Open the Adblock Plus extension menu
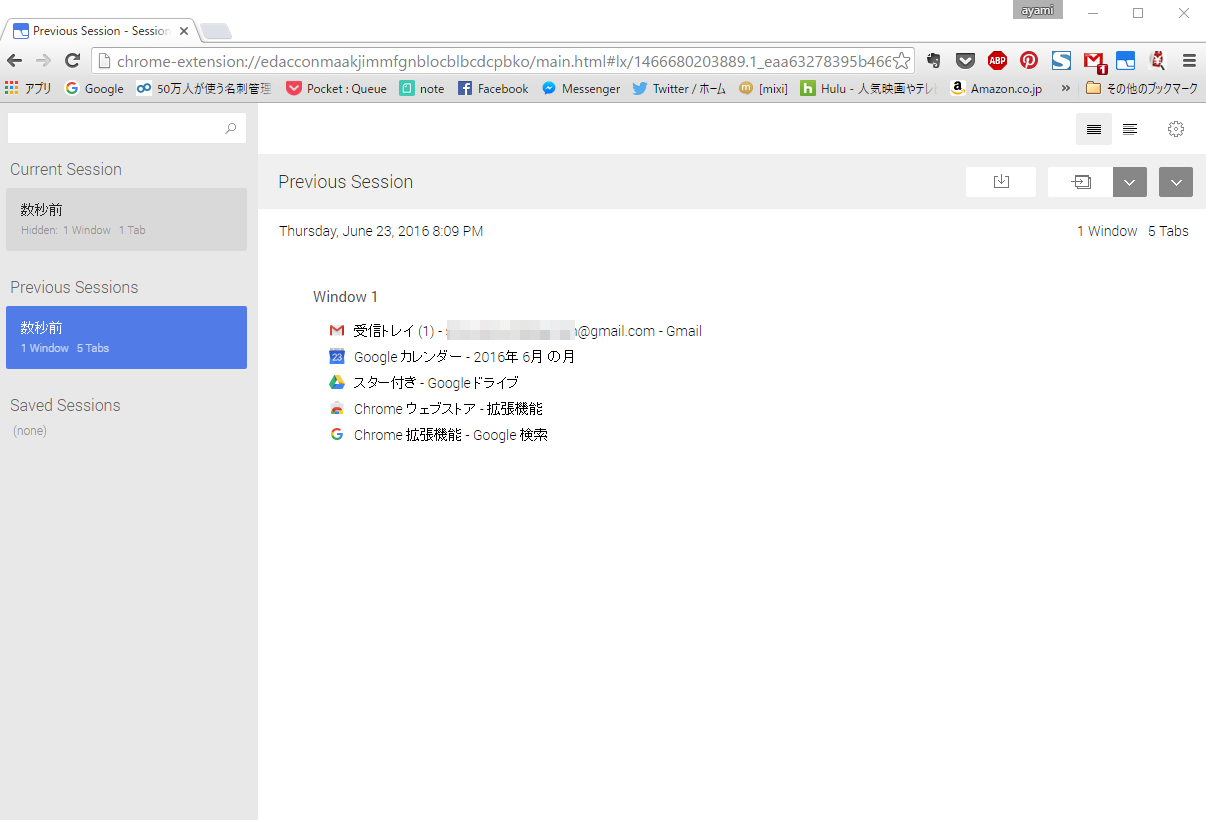Viewport: 1206px width, 820px height. tap(997, 60)
